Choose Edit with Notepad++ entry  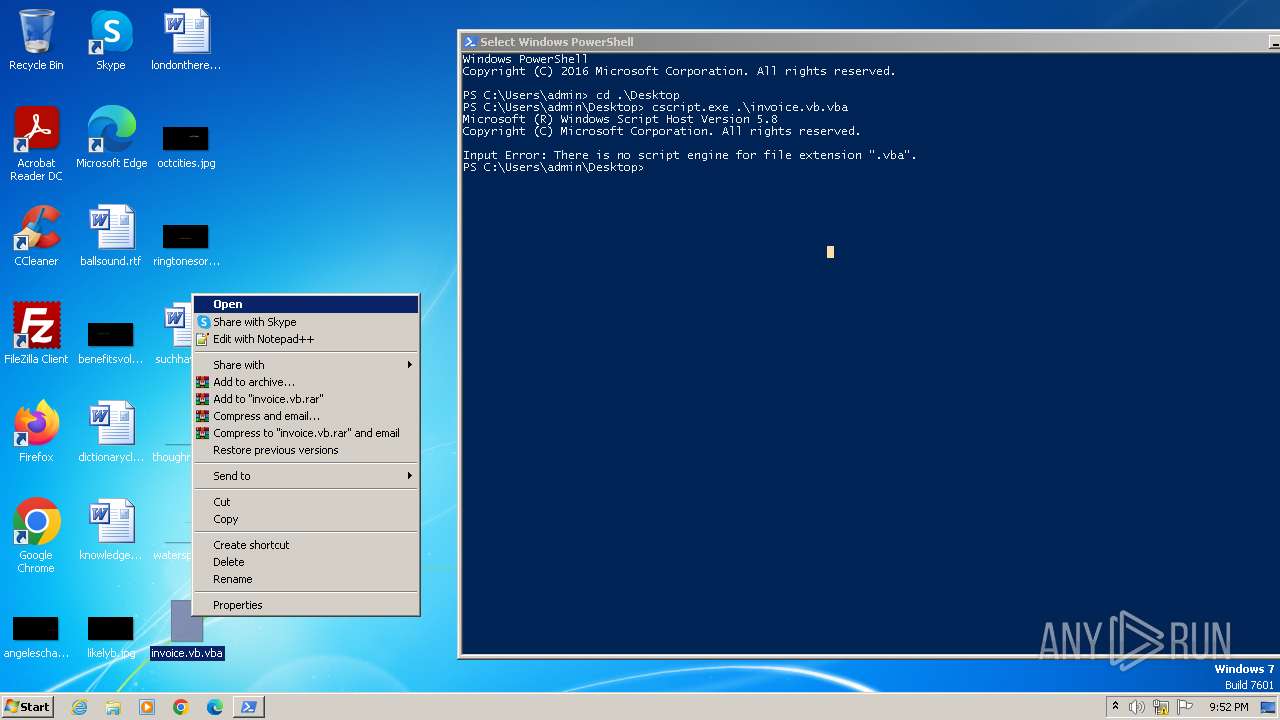tap(306, 339)
